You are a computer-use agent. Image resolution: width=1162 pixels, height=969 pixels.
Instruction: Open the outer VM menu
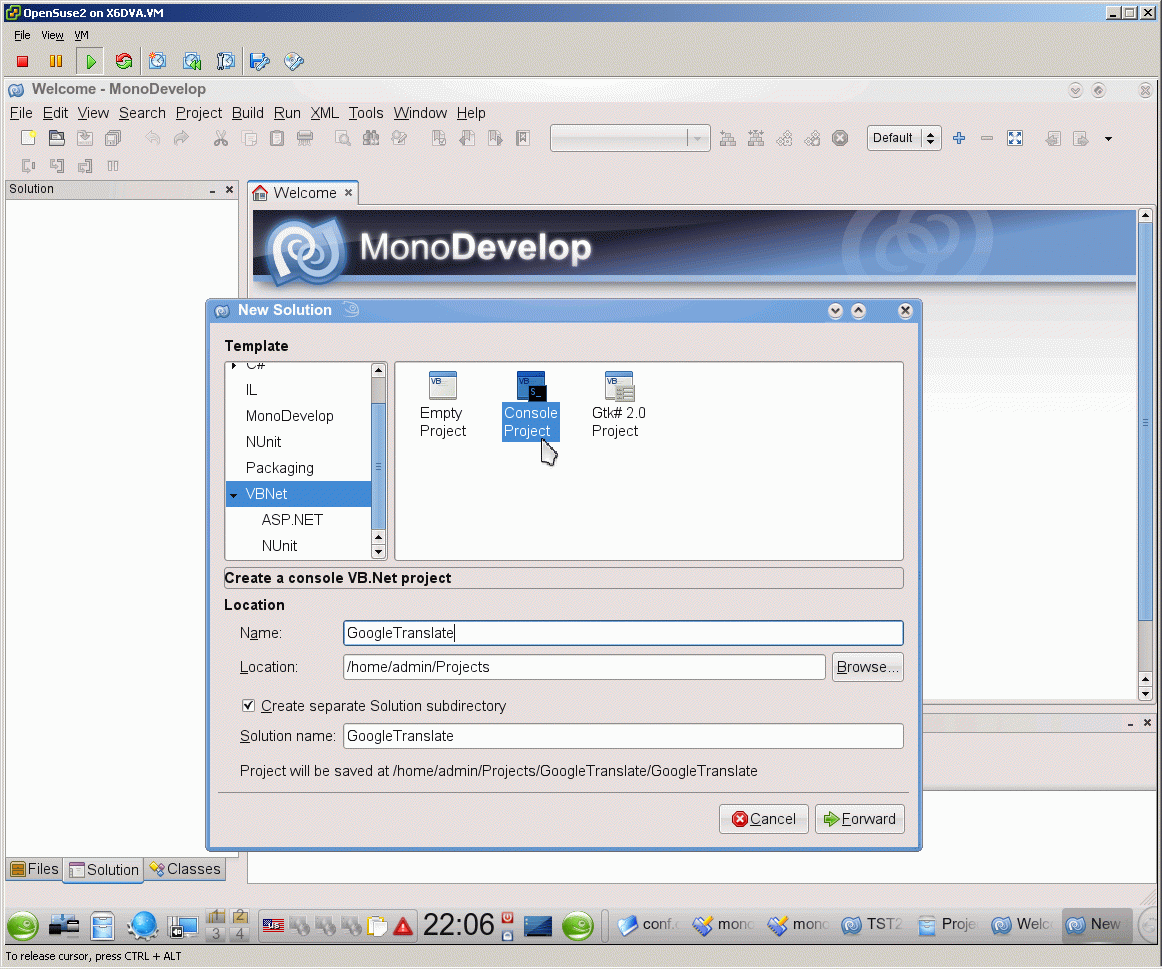click(x=82, y=35)
